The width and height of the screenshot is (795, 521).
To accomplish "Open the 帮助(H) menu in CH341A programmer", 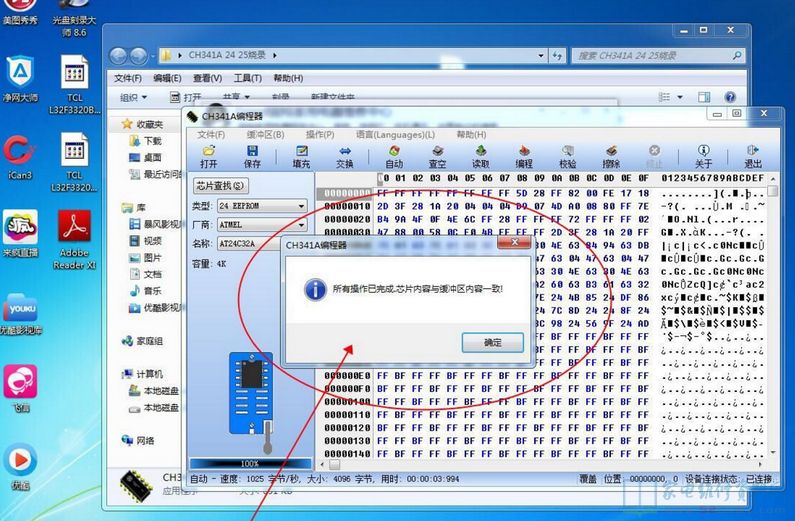I will click(x=472, y=135).
